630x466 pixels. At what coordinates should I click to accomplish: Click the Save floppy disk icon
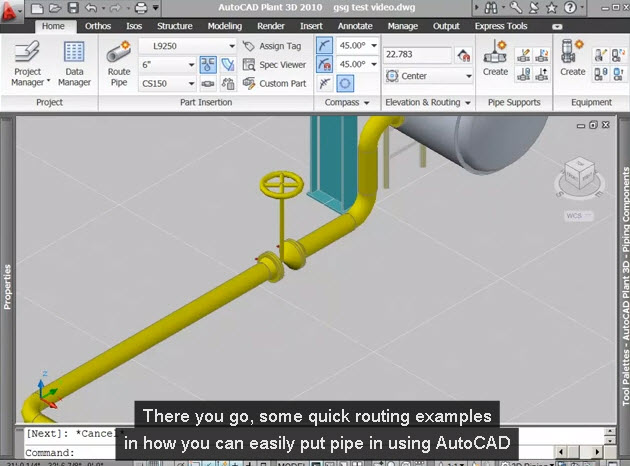(x=73, y=8)
